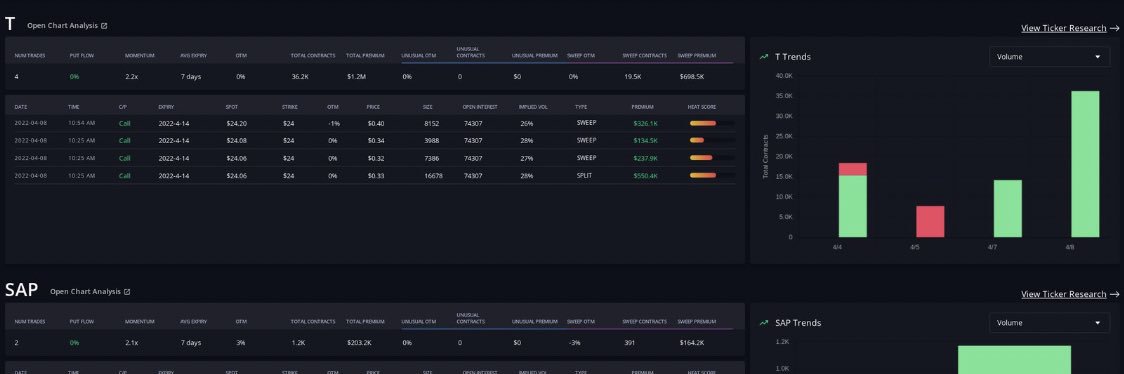Click the 26% implied vol cell
Screen dimensions: 1124x374
click(x=527, y=123)
